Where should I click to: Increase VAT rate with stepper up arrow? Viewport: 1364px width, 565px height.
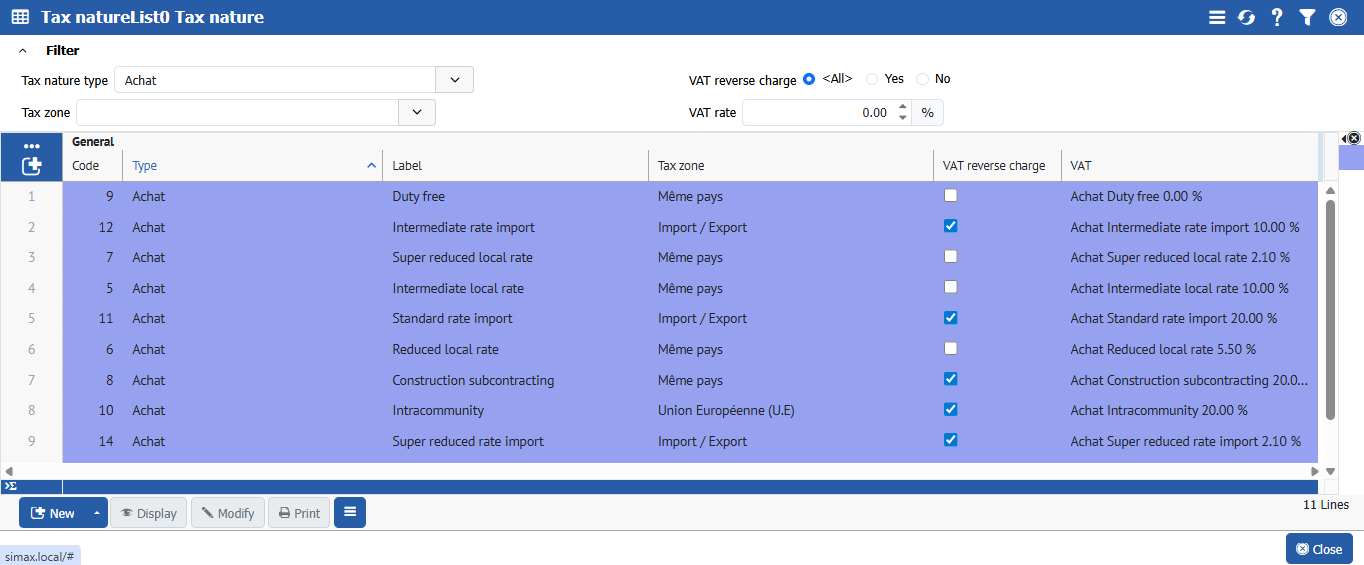pyautogui.click(x=903, y=107)
